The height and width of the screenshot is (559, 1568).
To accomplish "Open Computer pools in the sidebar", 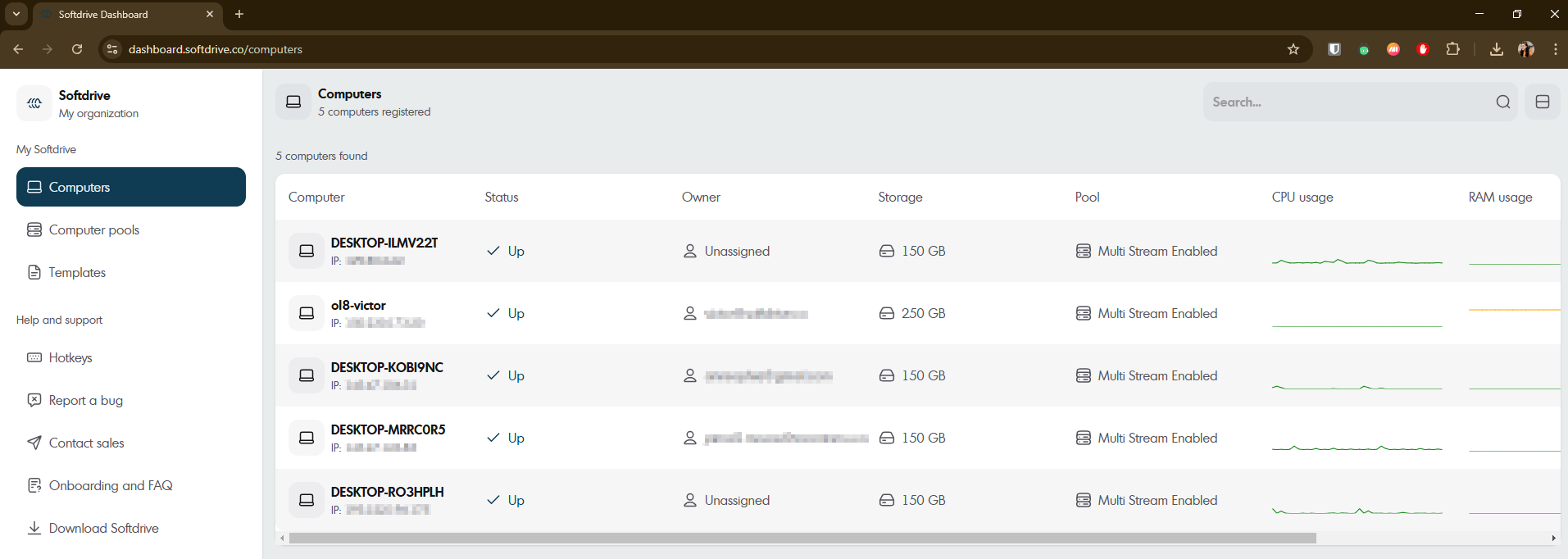I will 131,230.
